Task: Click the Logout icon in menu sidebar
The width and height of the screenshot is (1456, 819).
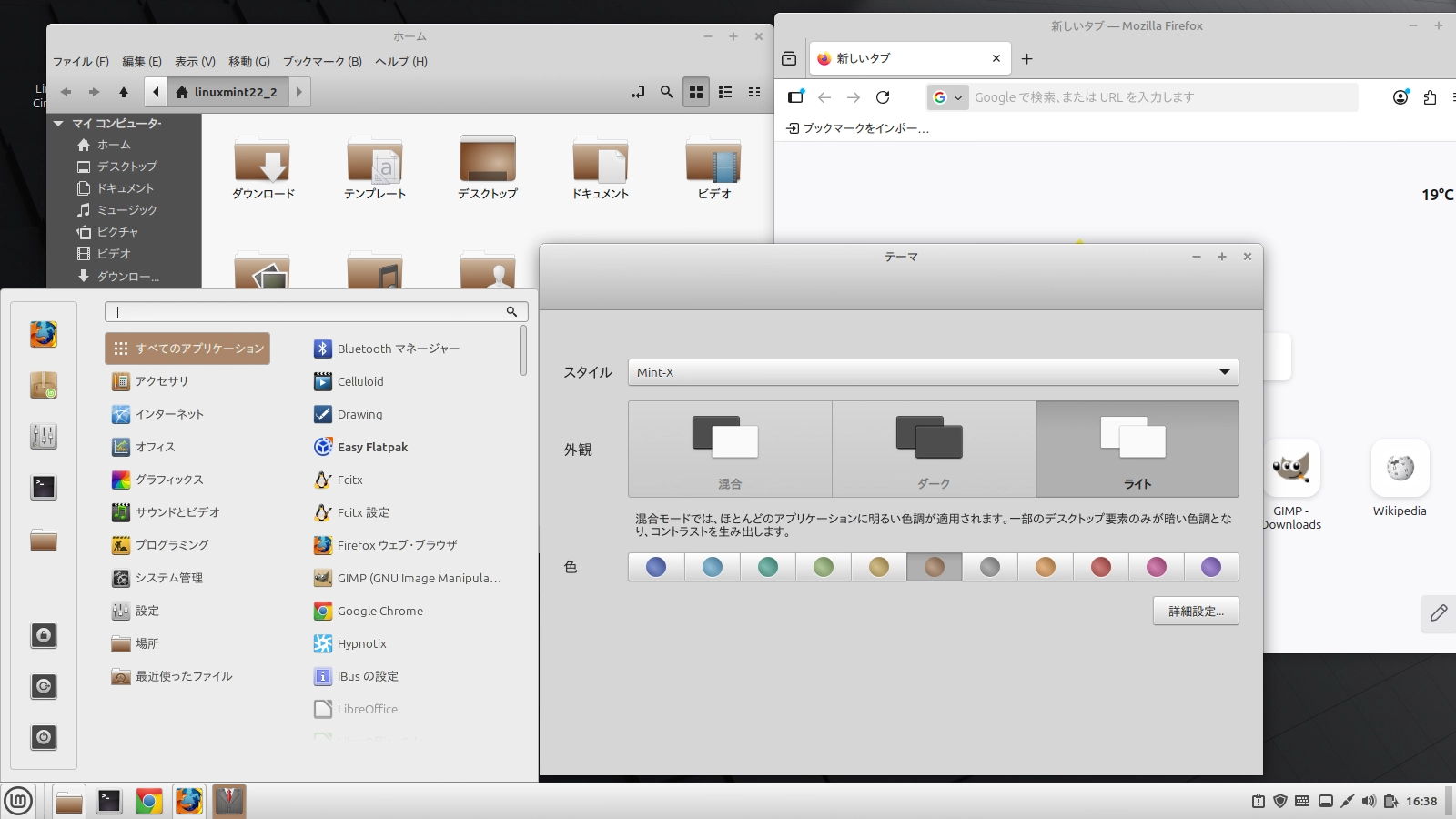Action: click(43, 686)
